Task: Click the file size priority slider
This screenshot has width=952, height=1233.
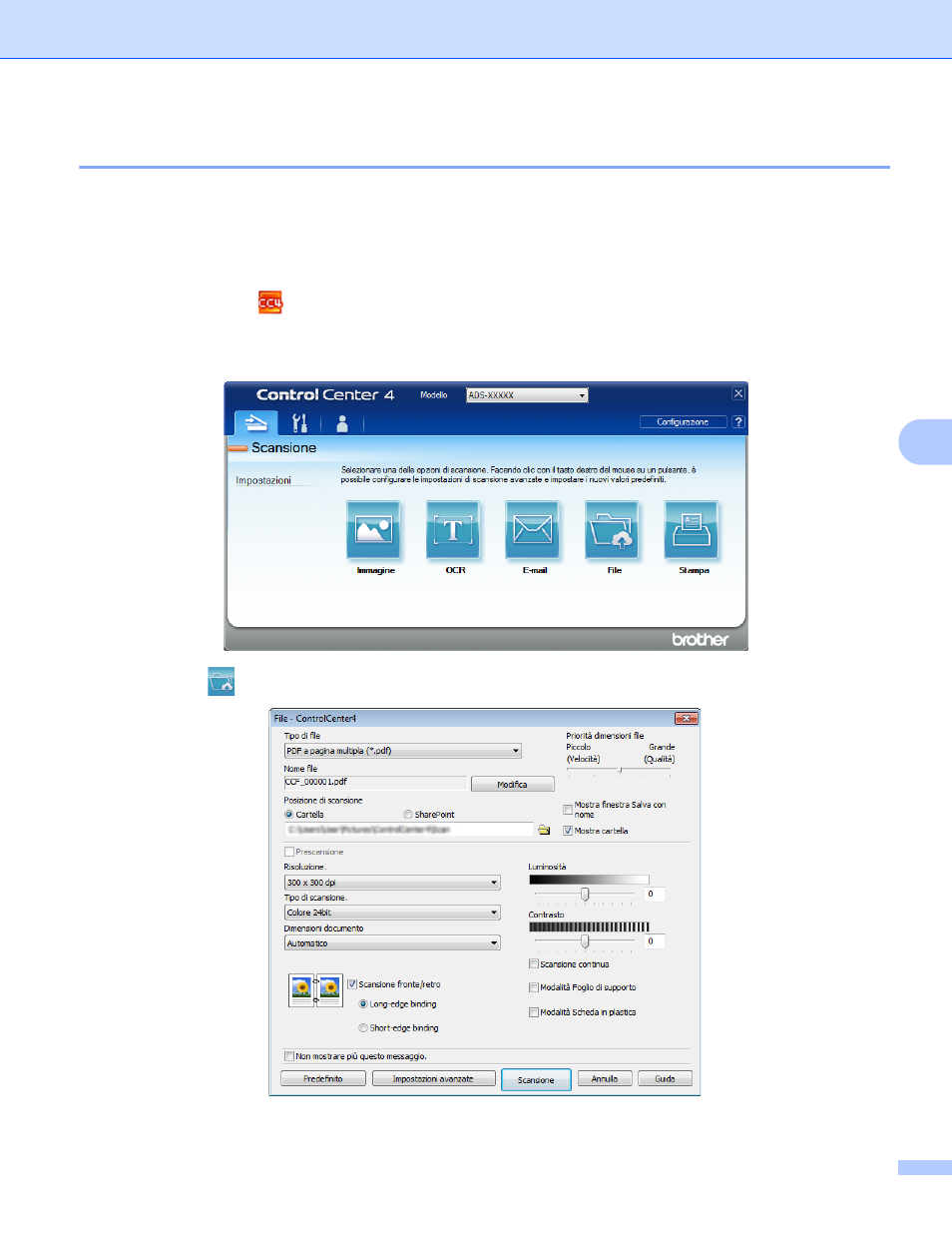Action: [x=620, y=770]
